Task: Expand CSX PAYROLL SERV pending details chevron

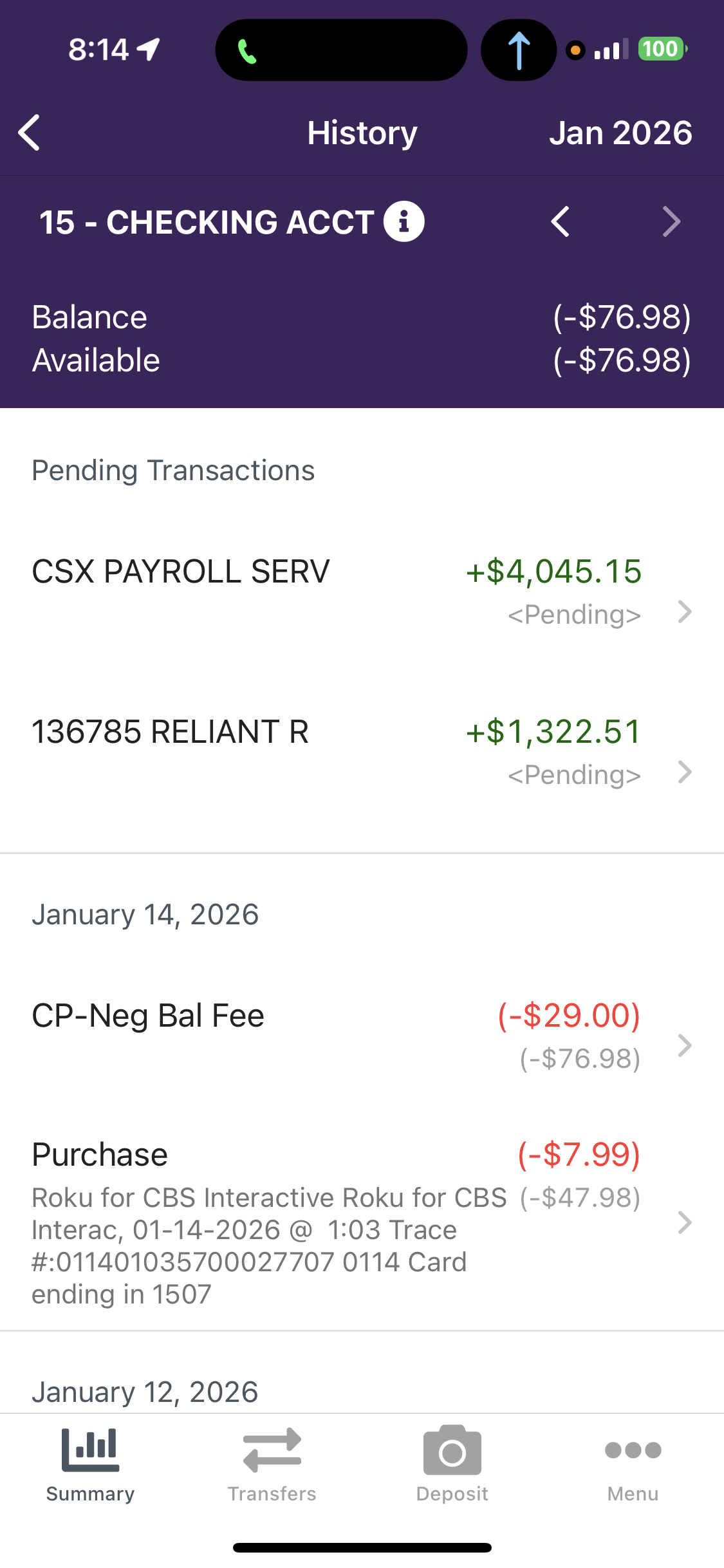Action: (685, 611)
